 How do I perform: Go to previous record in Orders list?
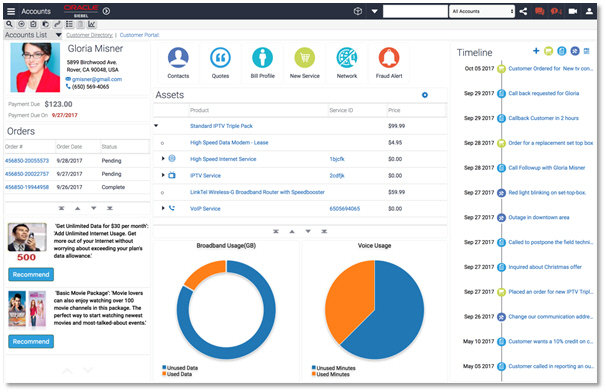tap(78, 208)
